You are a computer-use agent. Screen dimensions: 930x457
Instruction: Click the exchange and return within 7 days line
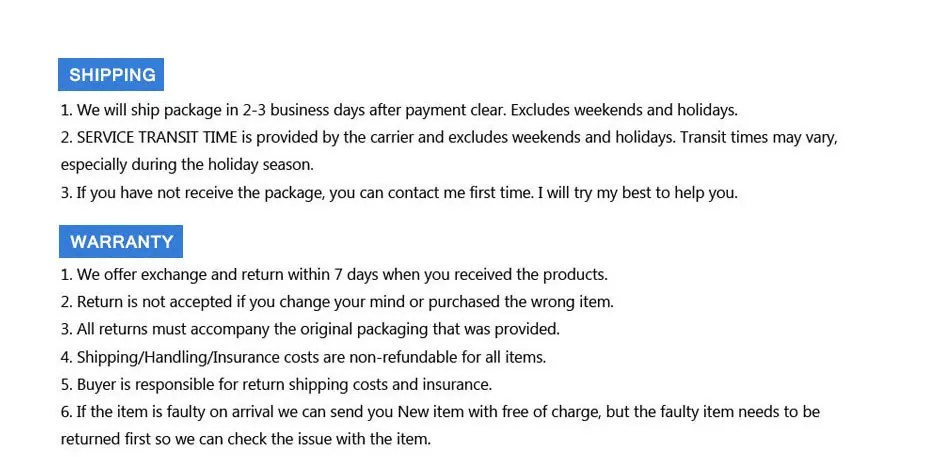click(x=335, y=275)
